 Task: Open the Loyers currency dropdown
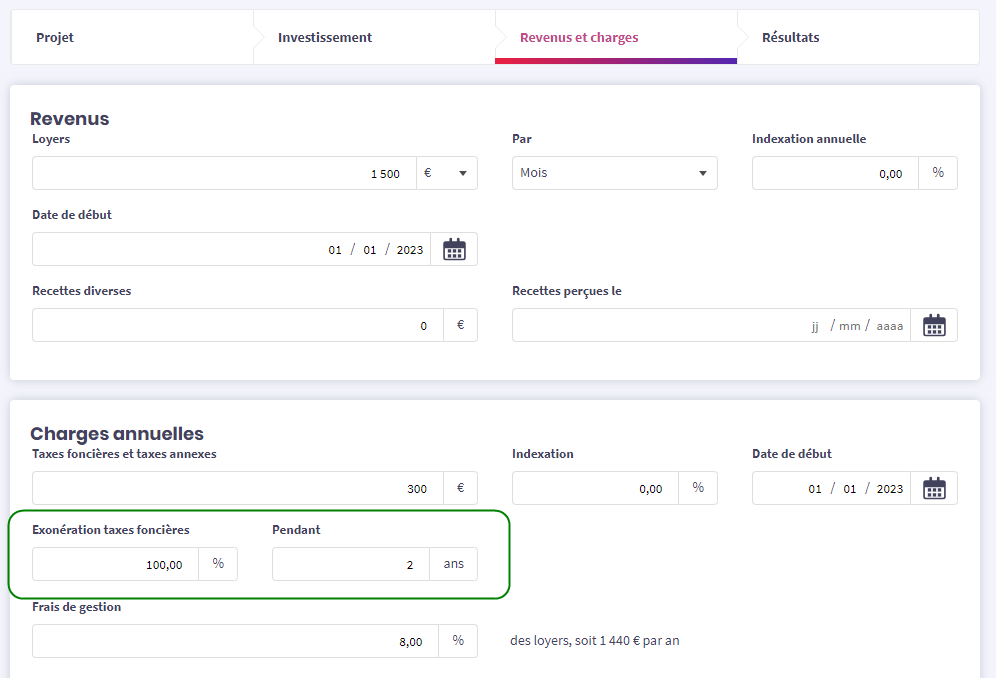pyautogui.click(x=445, y=173)
